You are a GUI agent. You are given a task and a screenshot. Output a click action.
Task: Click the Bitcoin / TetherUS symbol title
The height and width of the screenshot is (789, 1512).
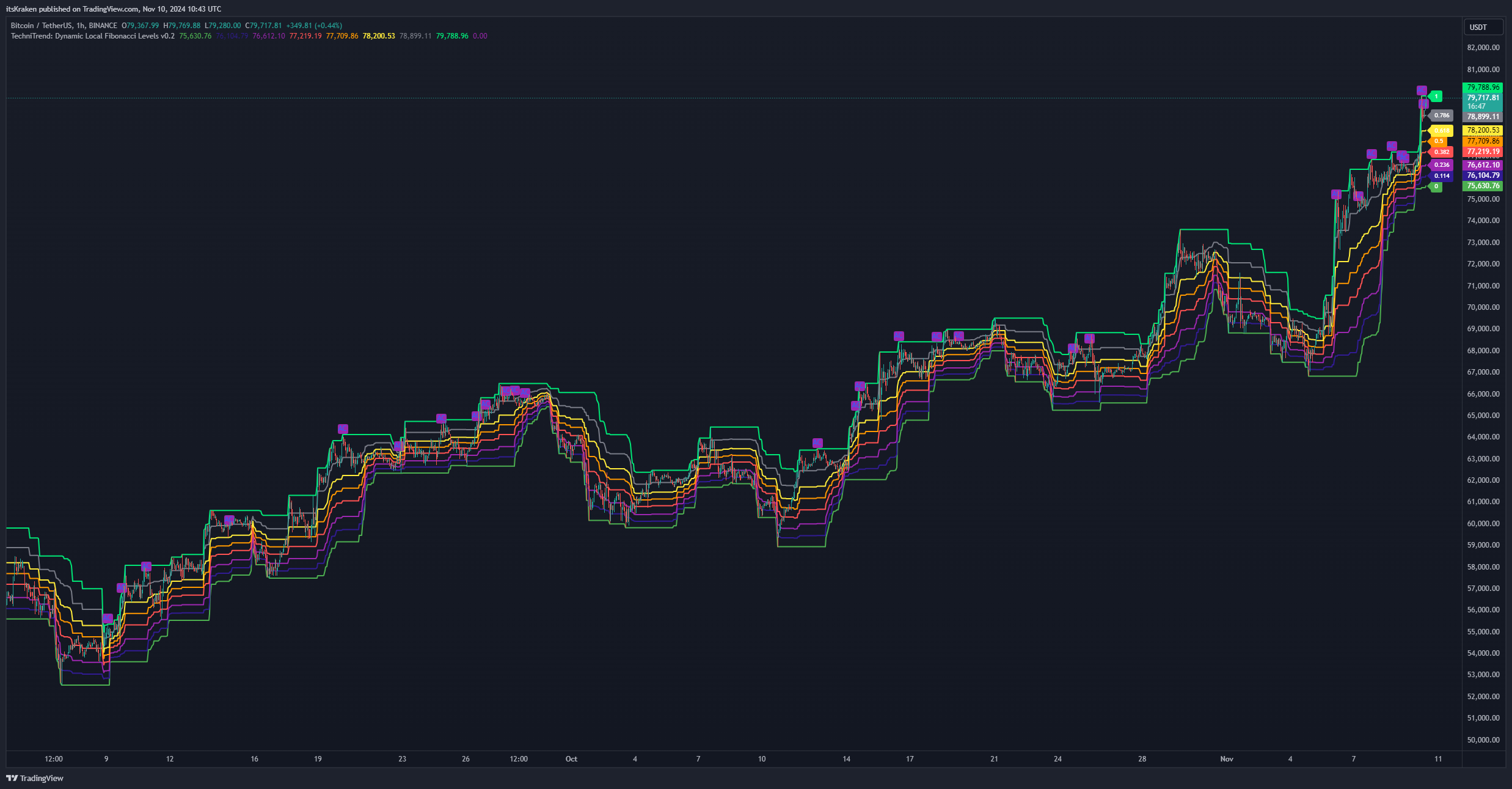64,26
